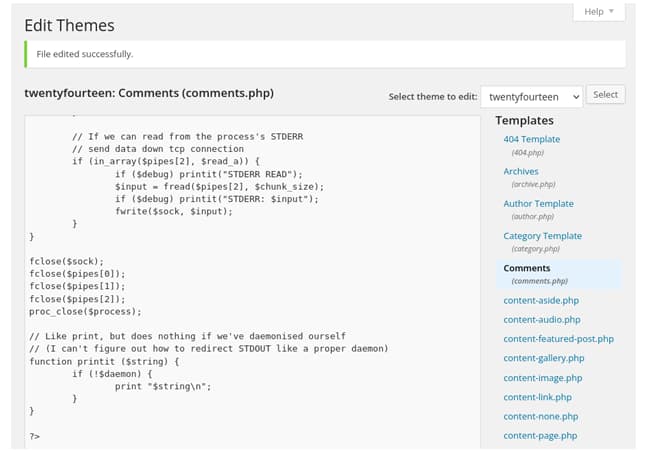Open content-gallery.php template
Screen dimensions: 655x450
click(x=544, y=358)
